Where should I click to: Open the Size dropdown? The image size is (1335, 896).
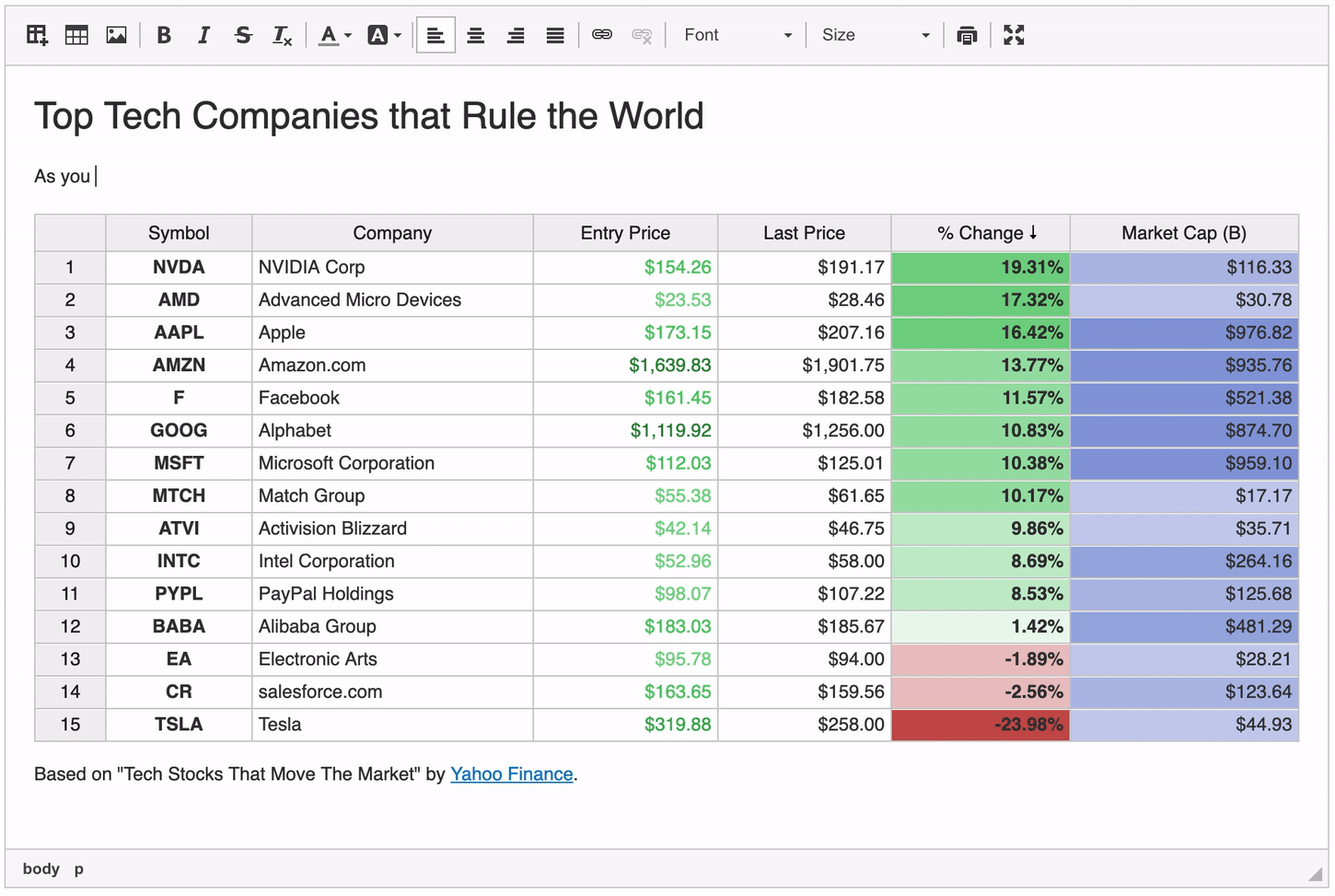click(876, 35)
